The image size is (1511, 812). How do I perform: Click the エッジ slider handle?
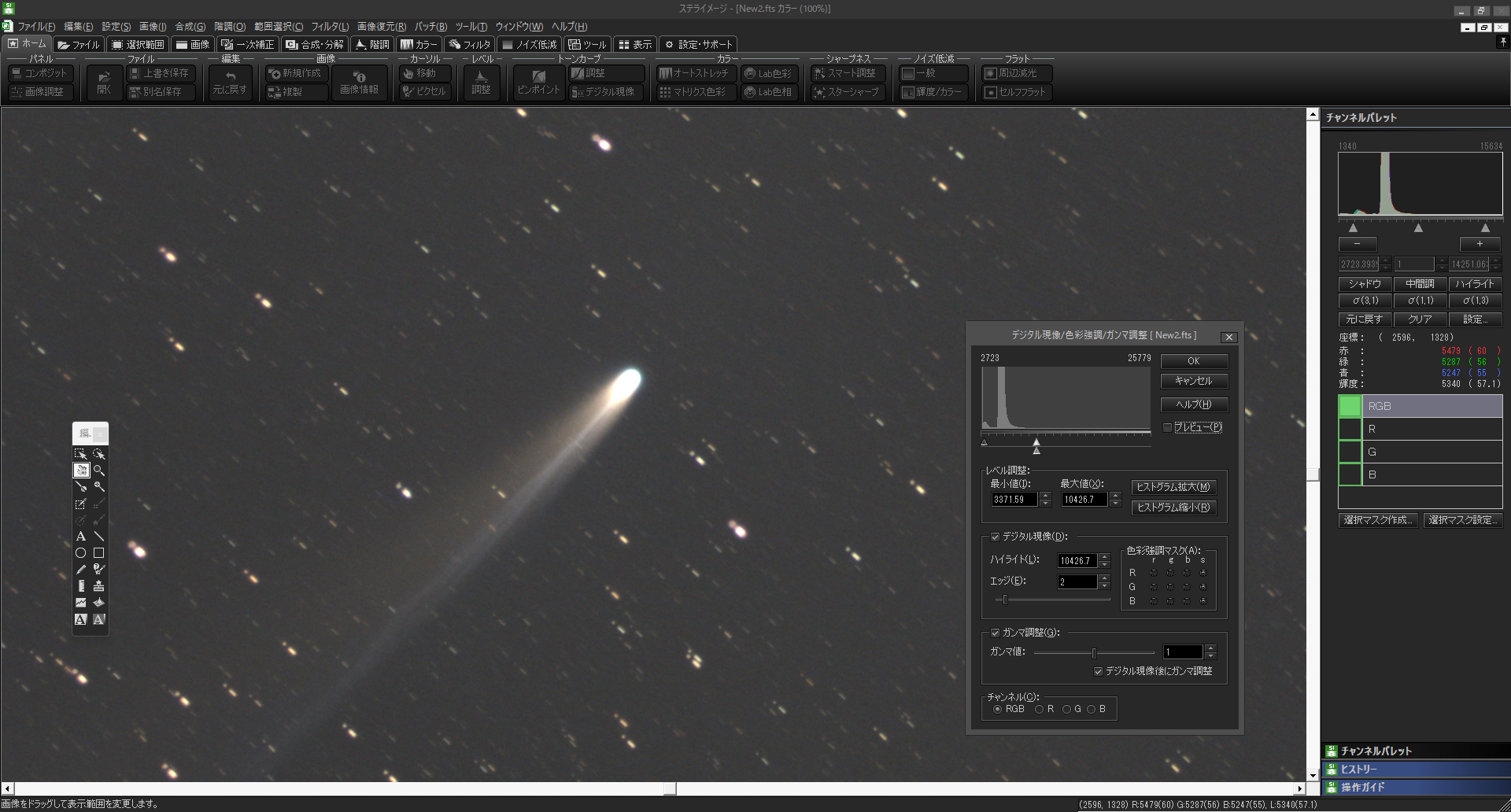pyautogui.click(x=1005, y=600)
